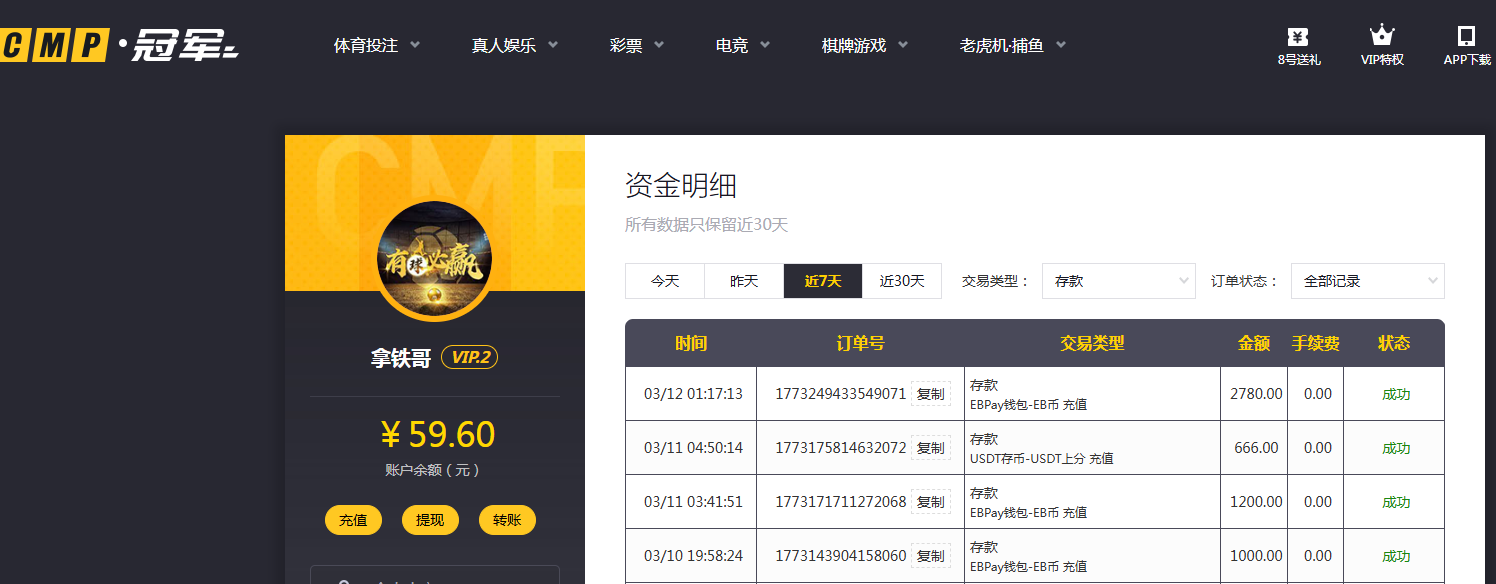The image size is (1496, 584).
Task: Select the 今天 date filter
Action: tap(665, 281)
